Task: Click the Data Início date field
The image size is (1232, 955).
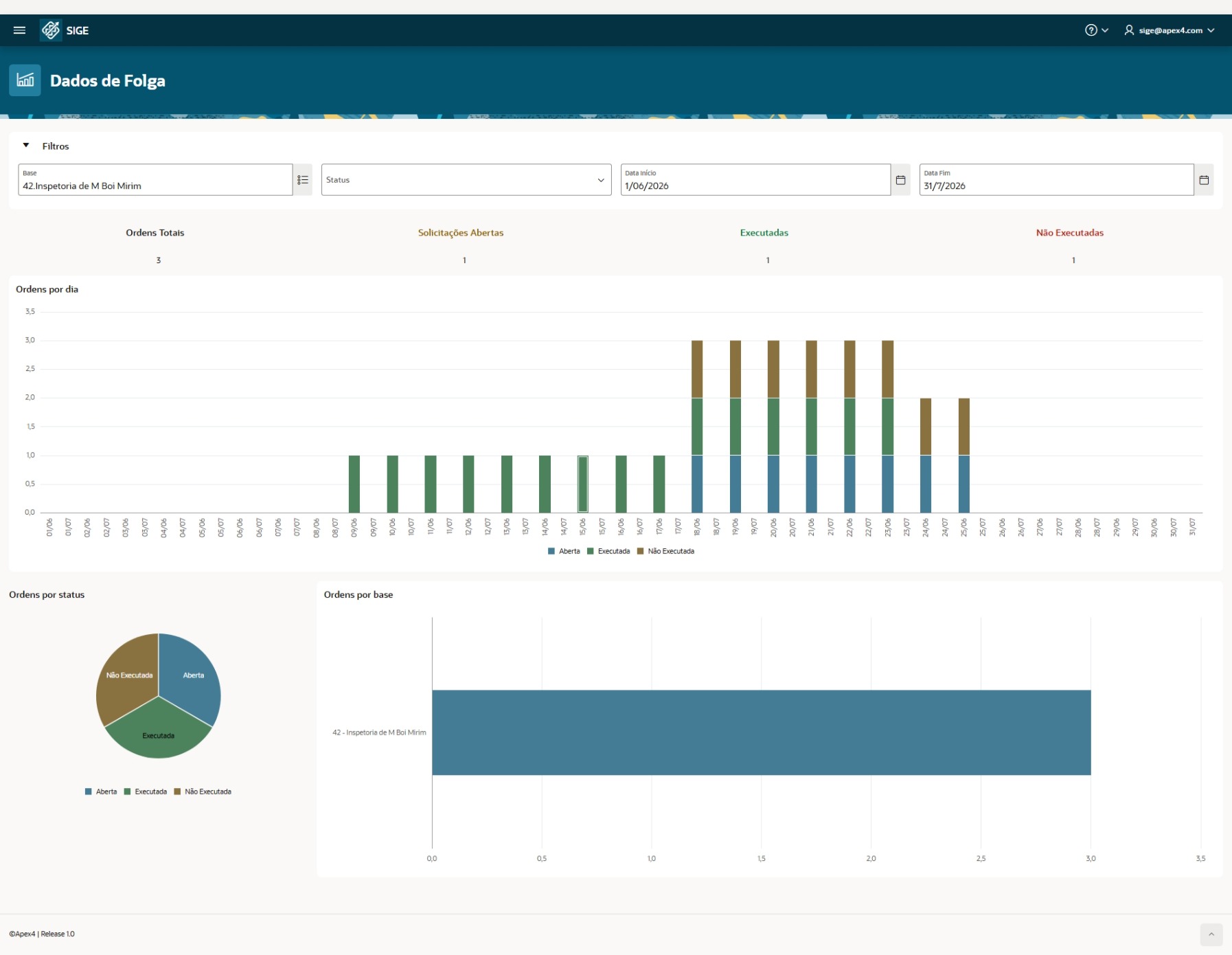Action: pyautogui.click(x=755, y=180)
